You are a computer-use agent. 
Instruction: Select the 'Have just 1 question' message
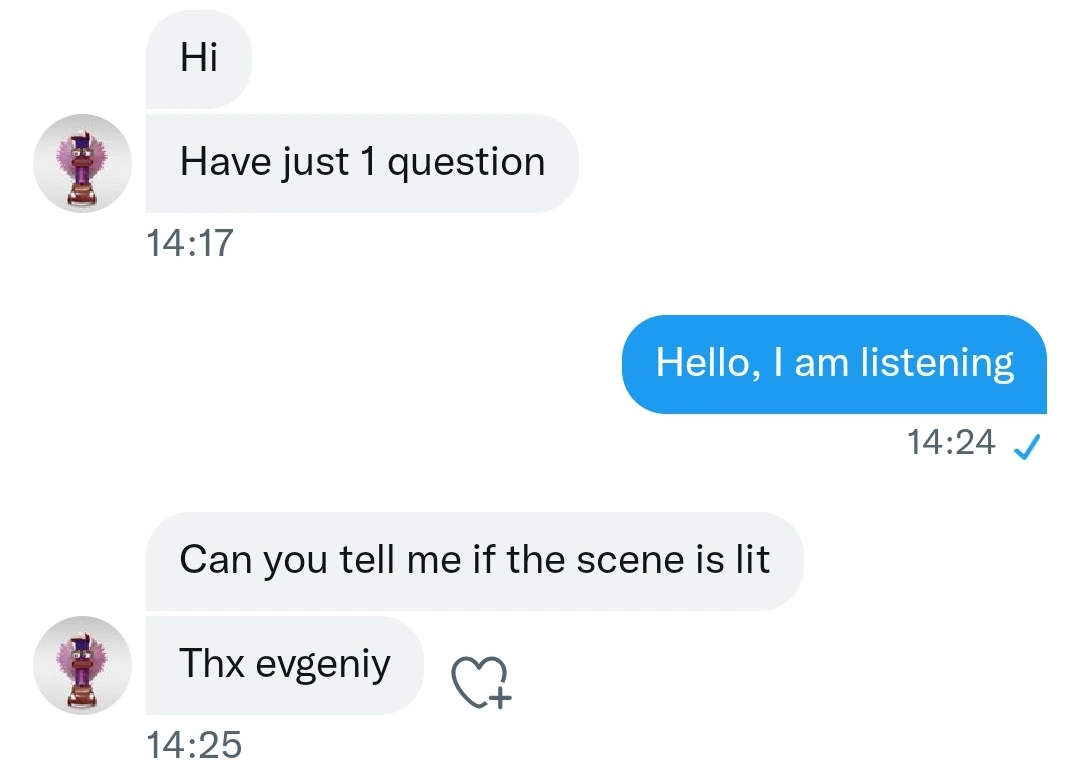[362, 163]
